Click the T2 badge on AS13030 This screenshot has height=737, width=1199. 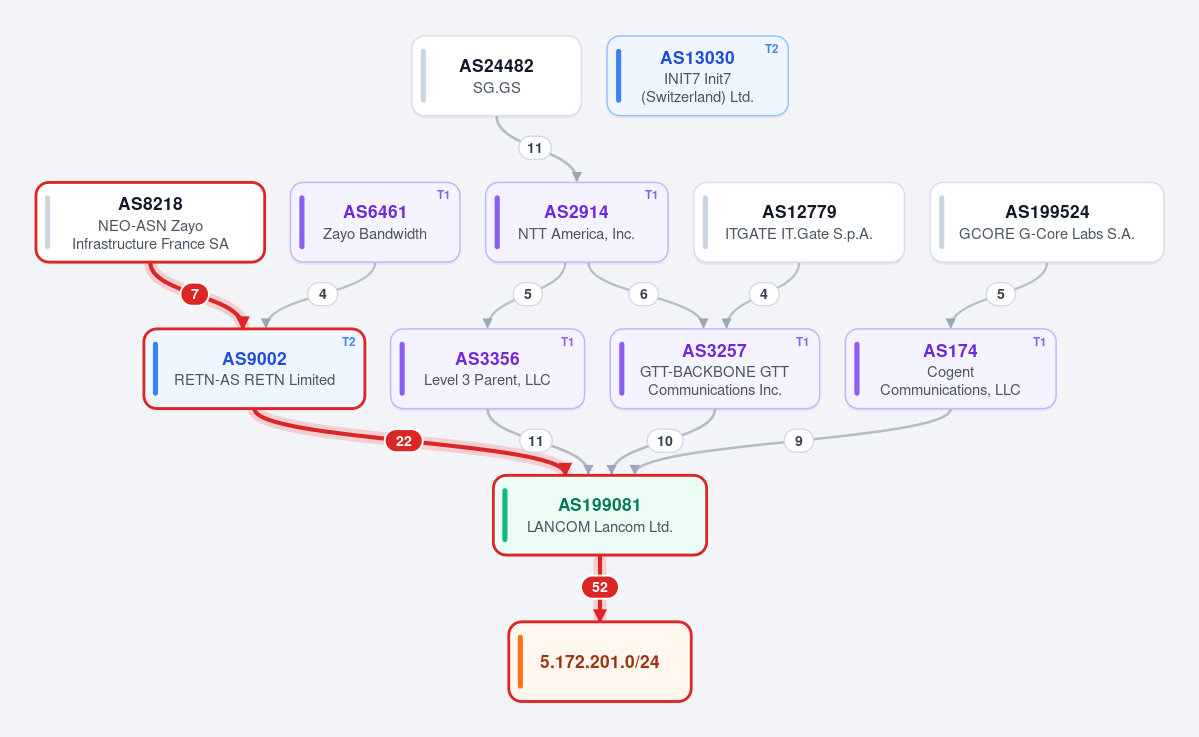[772, 49]
